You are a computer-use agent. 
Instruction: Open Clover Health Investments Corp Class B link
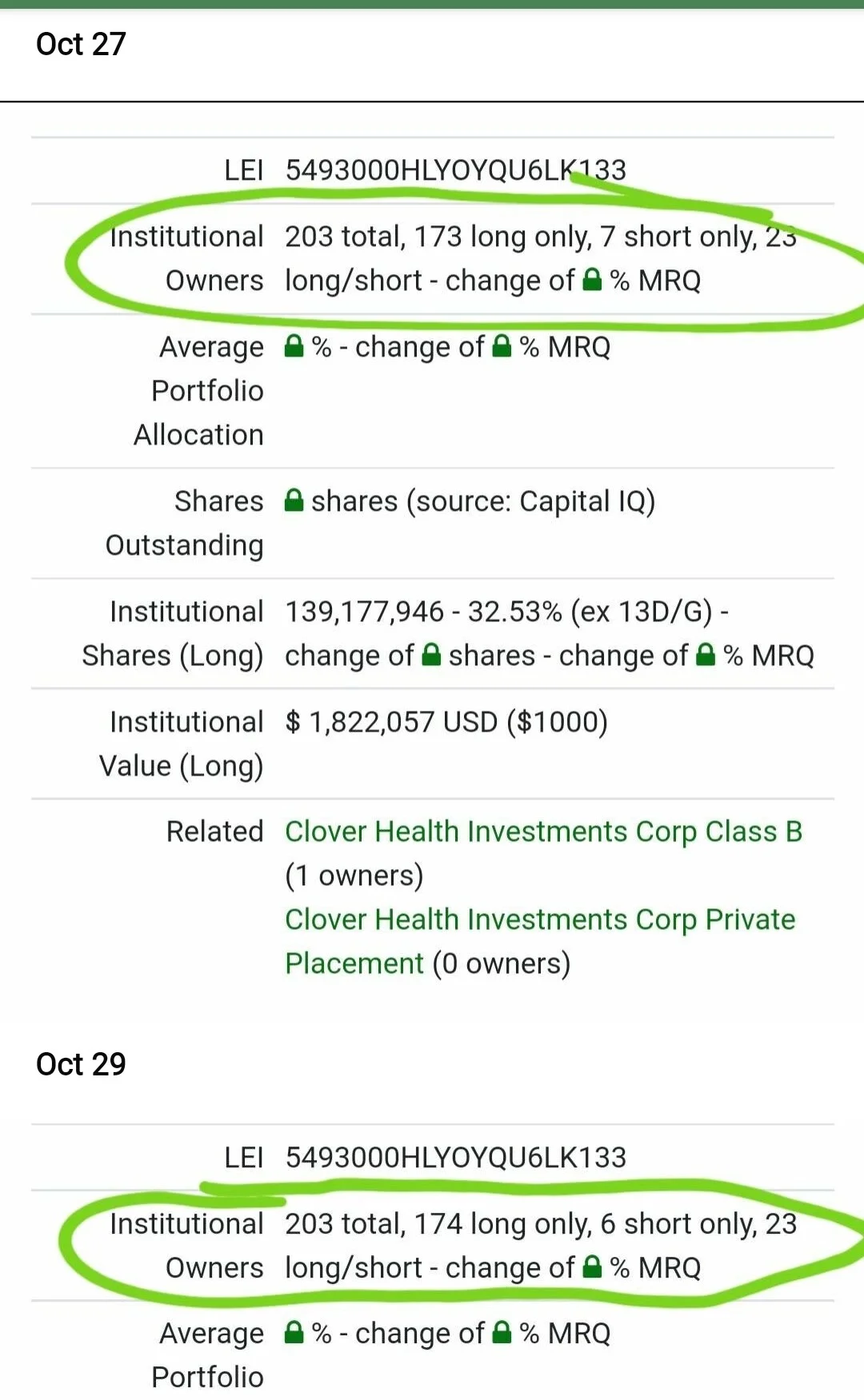[x=543, y=832]
